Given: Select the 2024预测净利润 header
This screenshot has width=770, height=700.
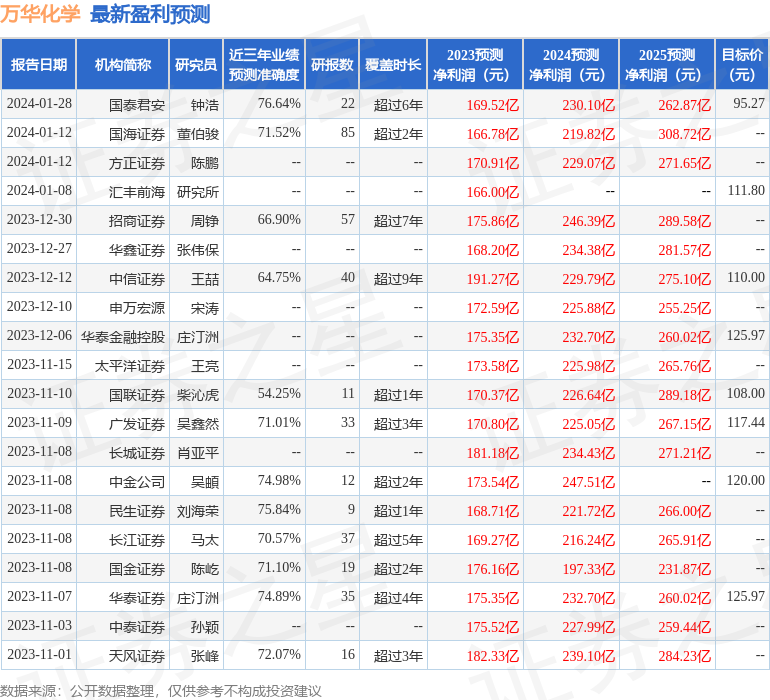Looking at the screenshot, I should 571,64.
